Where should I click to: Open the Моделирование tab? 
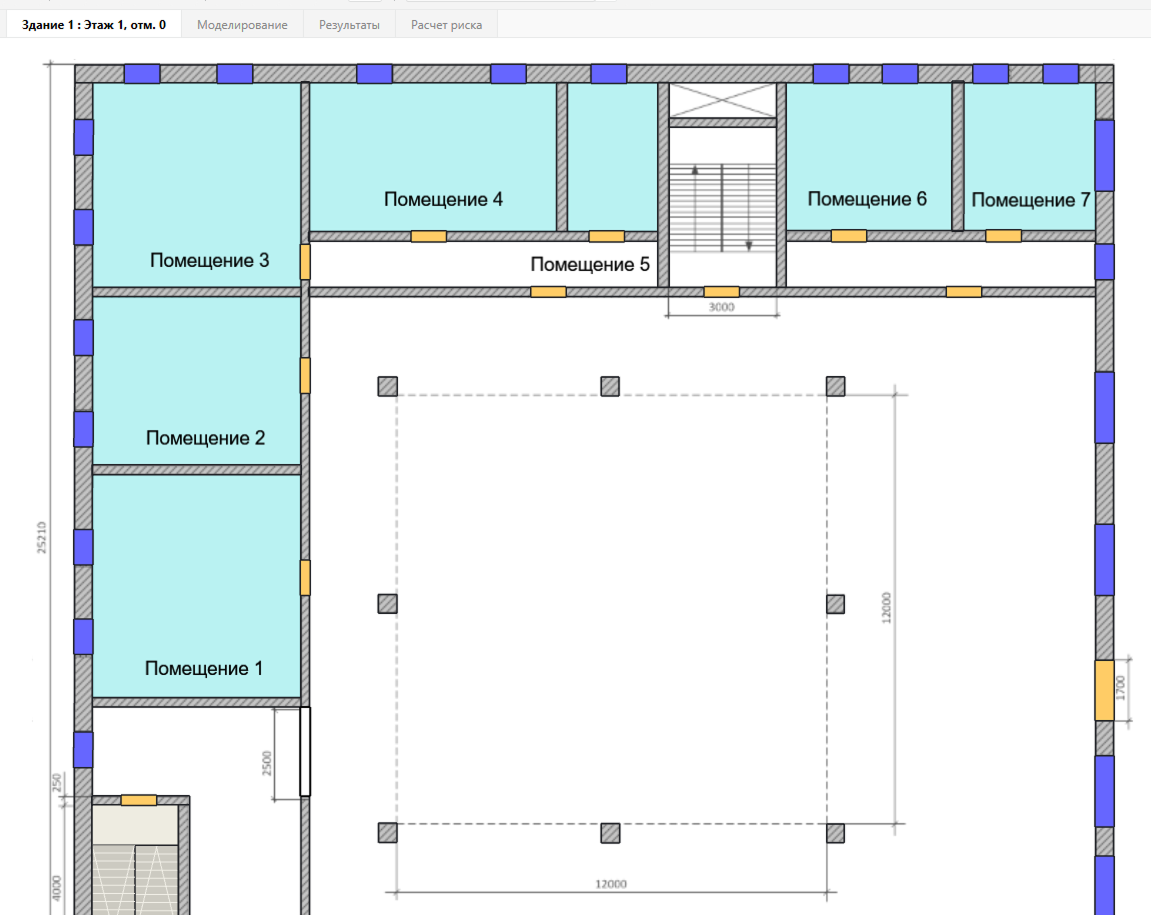click(242, 25)
